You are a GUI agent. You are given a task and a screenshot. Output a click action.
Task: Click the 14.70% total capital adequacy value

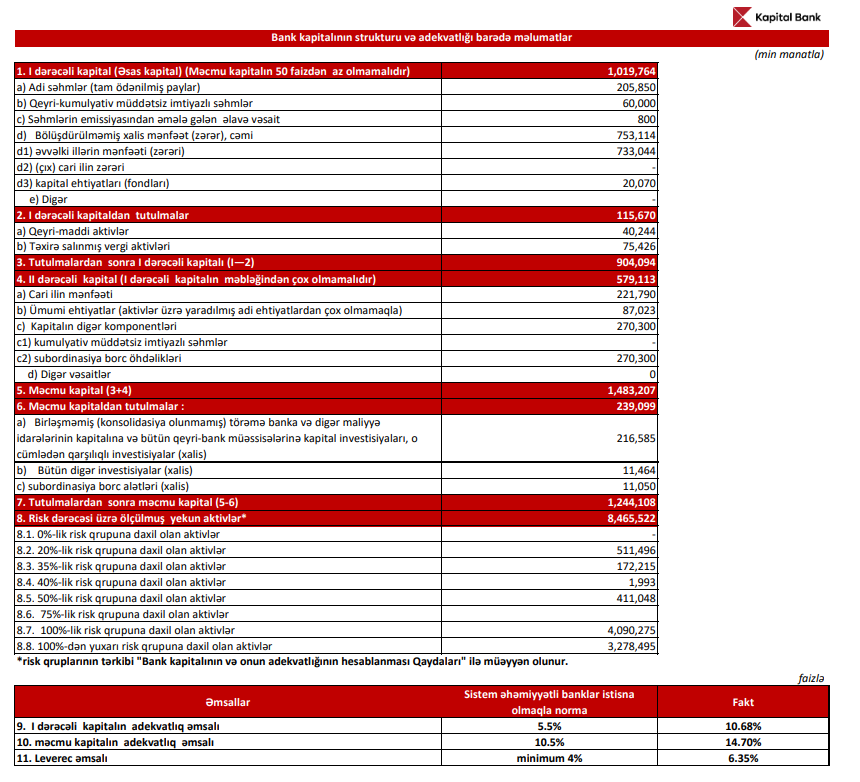(743, 743)
